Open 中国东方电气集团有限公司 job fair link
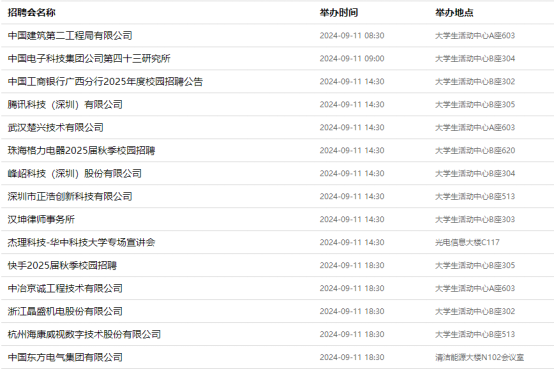Image resolution: width=554 pixels, height=369 pixels. coord(65,357)
